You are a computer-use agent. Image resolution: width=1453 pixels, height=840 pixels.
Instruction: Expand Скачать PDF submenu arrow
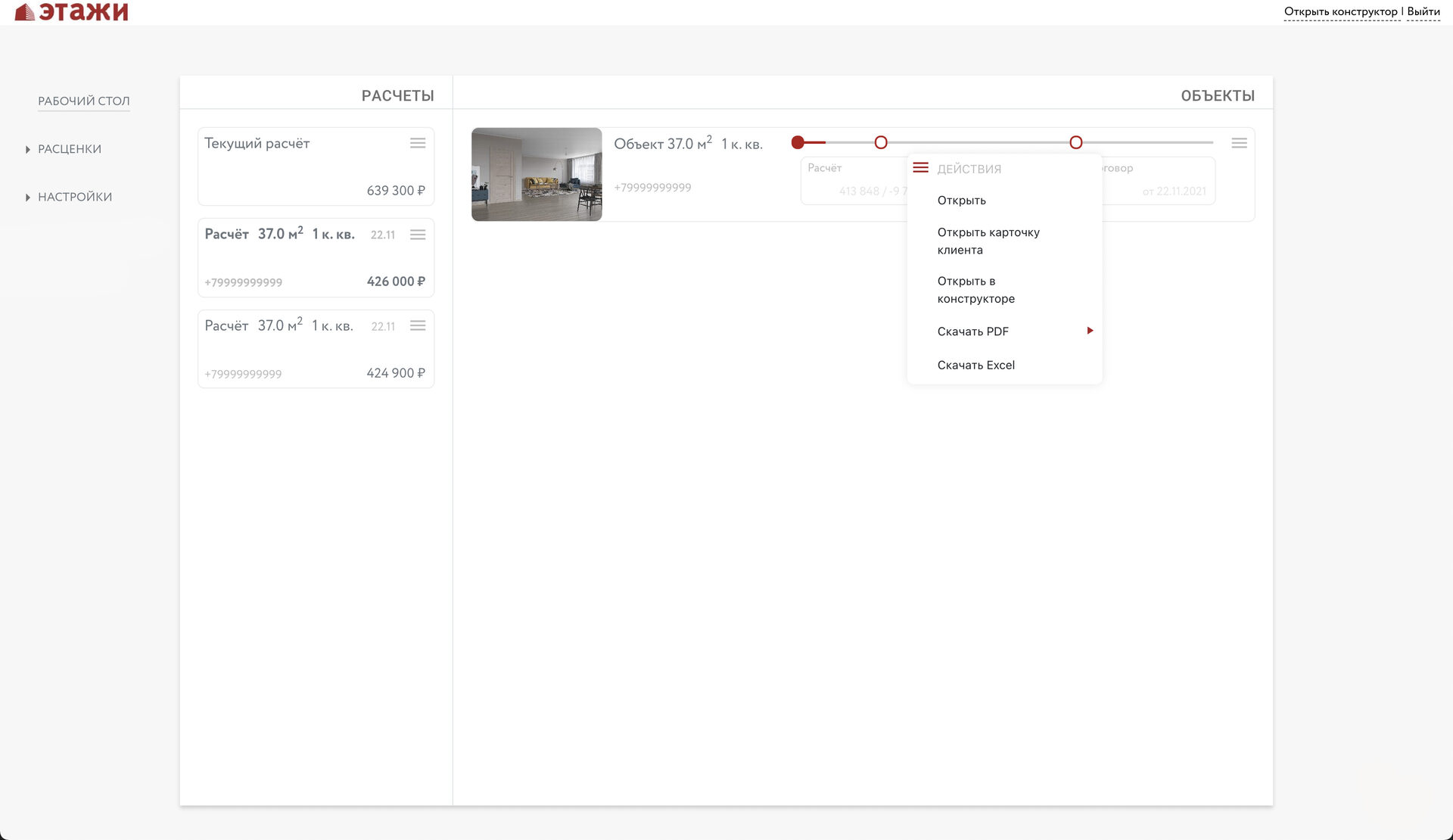coord(1090,331)
